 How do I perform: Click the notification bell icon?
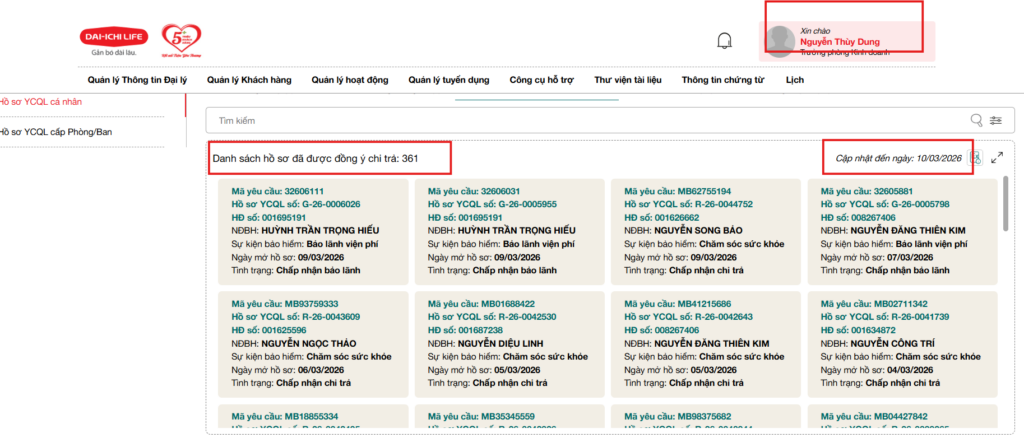(x=725, y=41)
